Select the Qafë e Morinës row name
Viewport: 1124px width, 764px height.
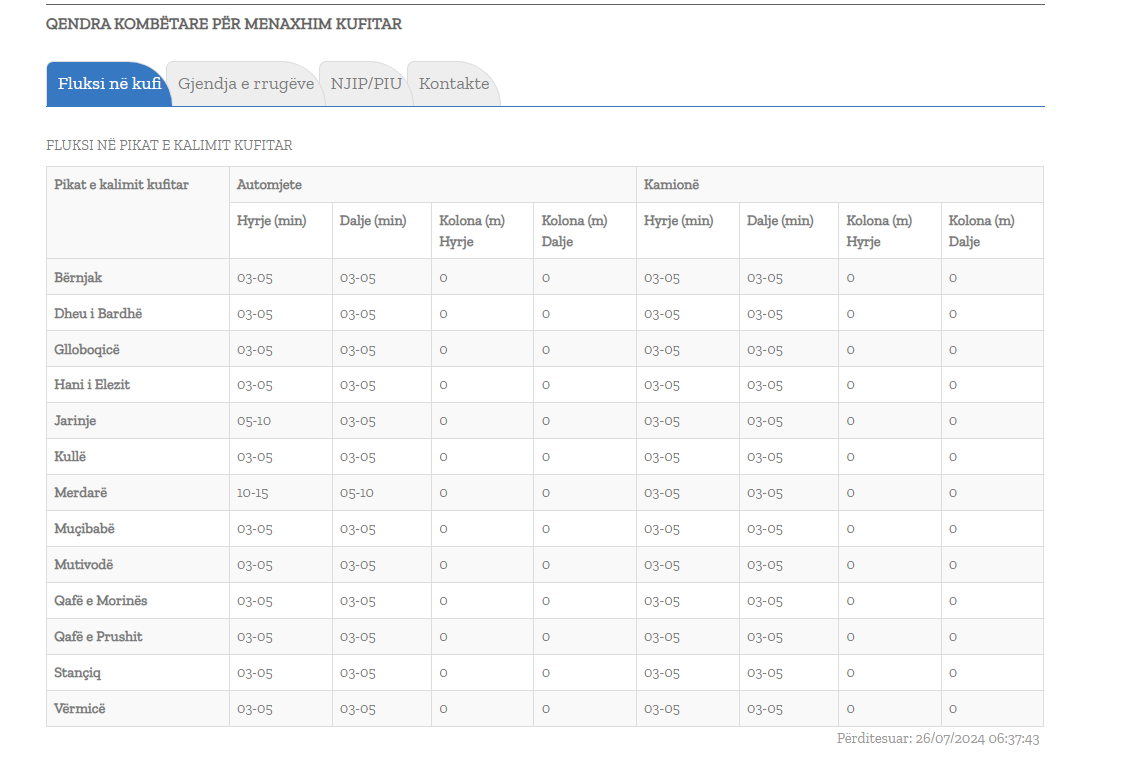click(100, 601)
